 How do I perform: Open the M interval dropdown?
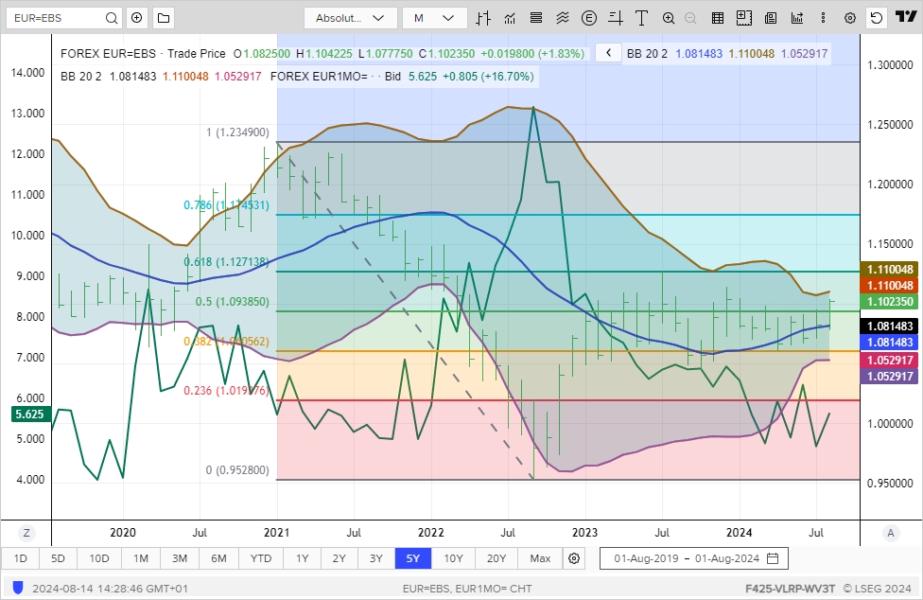click(434, 18)
